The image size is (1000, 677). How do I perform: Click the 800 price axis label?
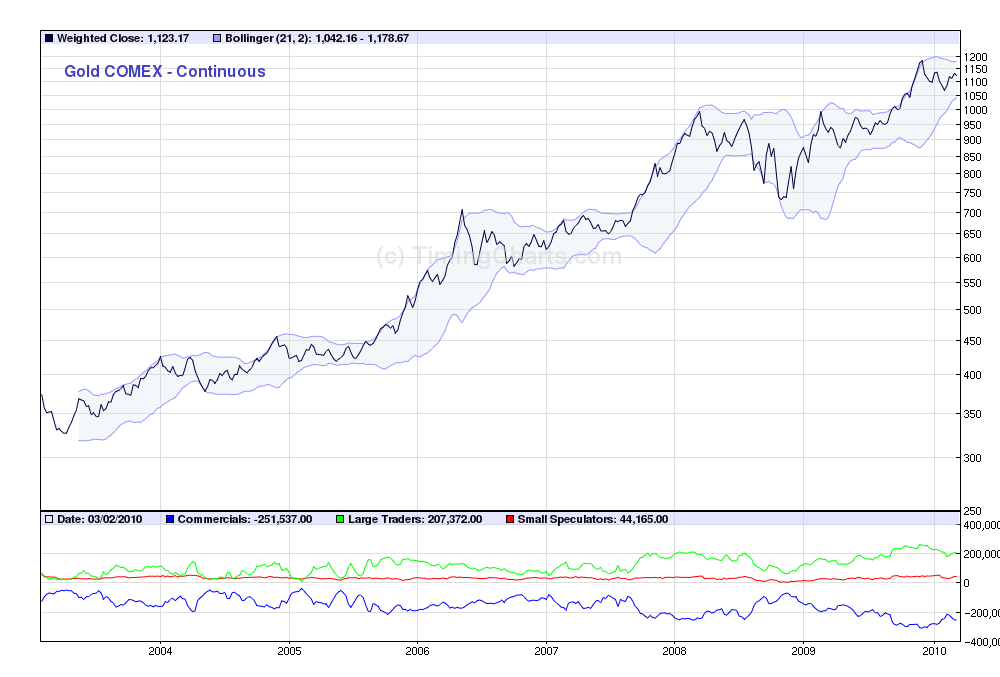(973, 175)
